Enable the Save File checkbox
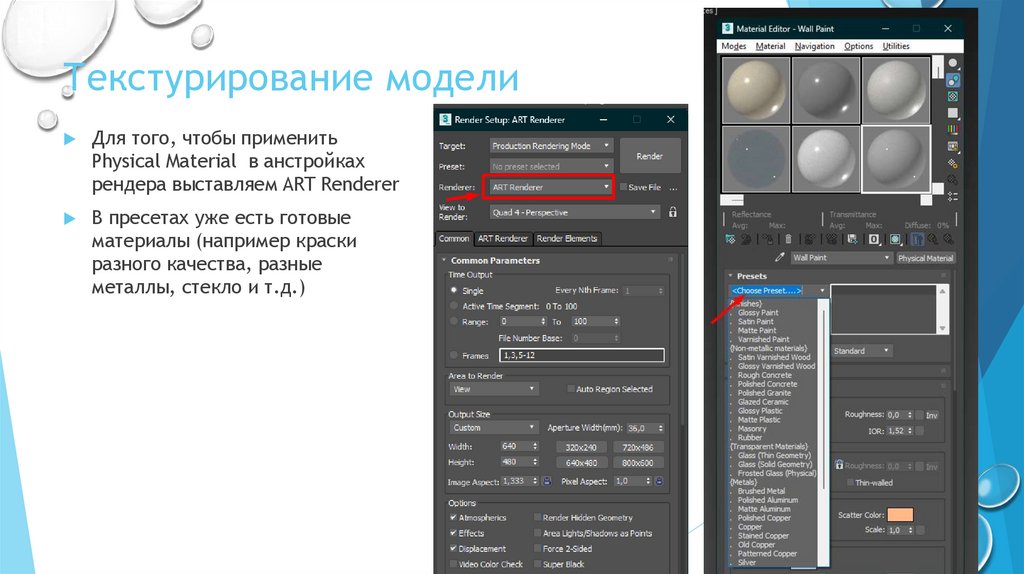The width and height of the screenshot is (1024, 574). pos(623,187)
